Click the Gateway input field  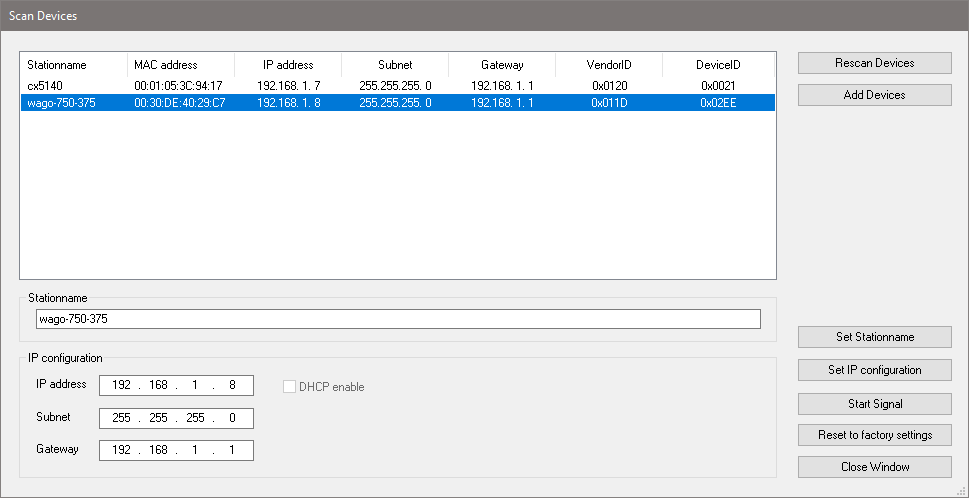tap(176, 450)
